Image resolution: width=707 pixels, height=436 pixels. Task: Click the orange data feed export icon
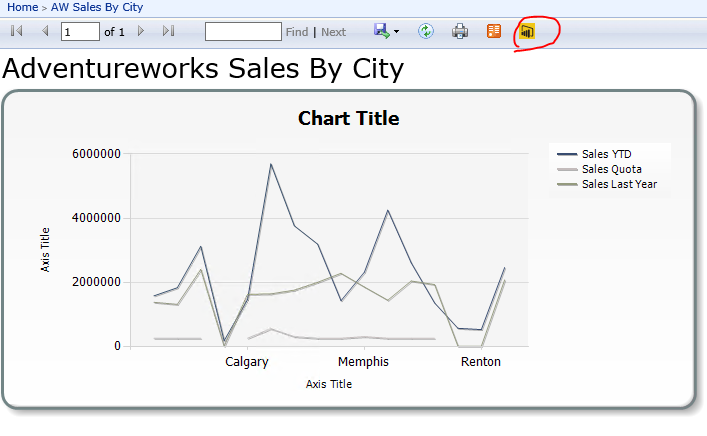coord(494,32)
